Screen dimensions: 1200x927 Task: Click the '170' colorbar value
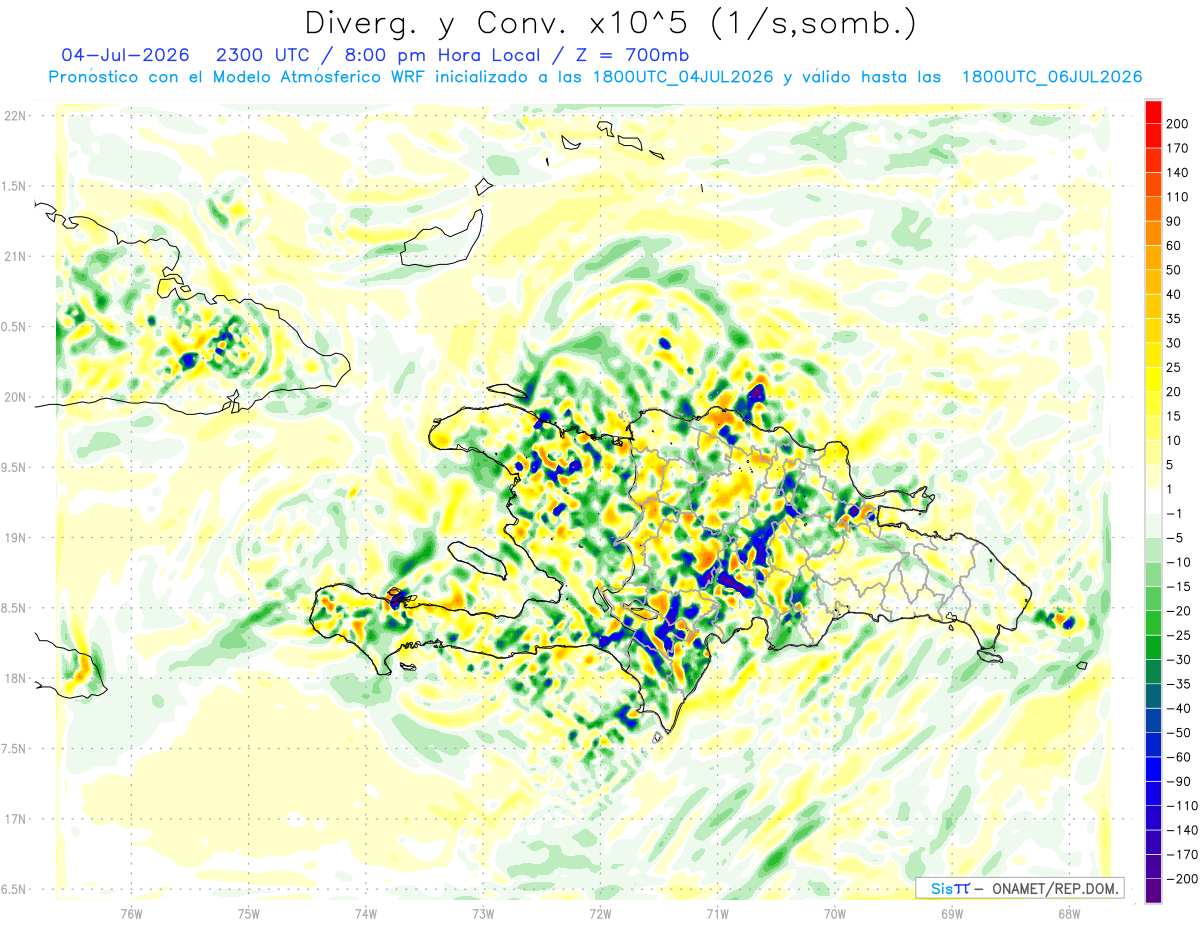point(1177,148)
